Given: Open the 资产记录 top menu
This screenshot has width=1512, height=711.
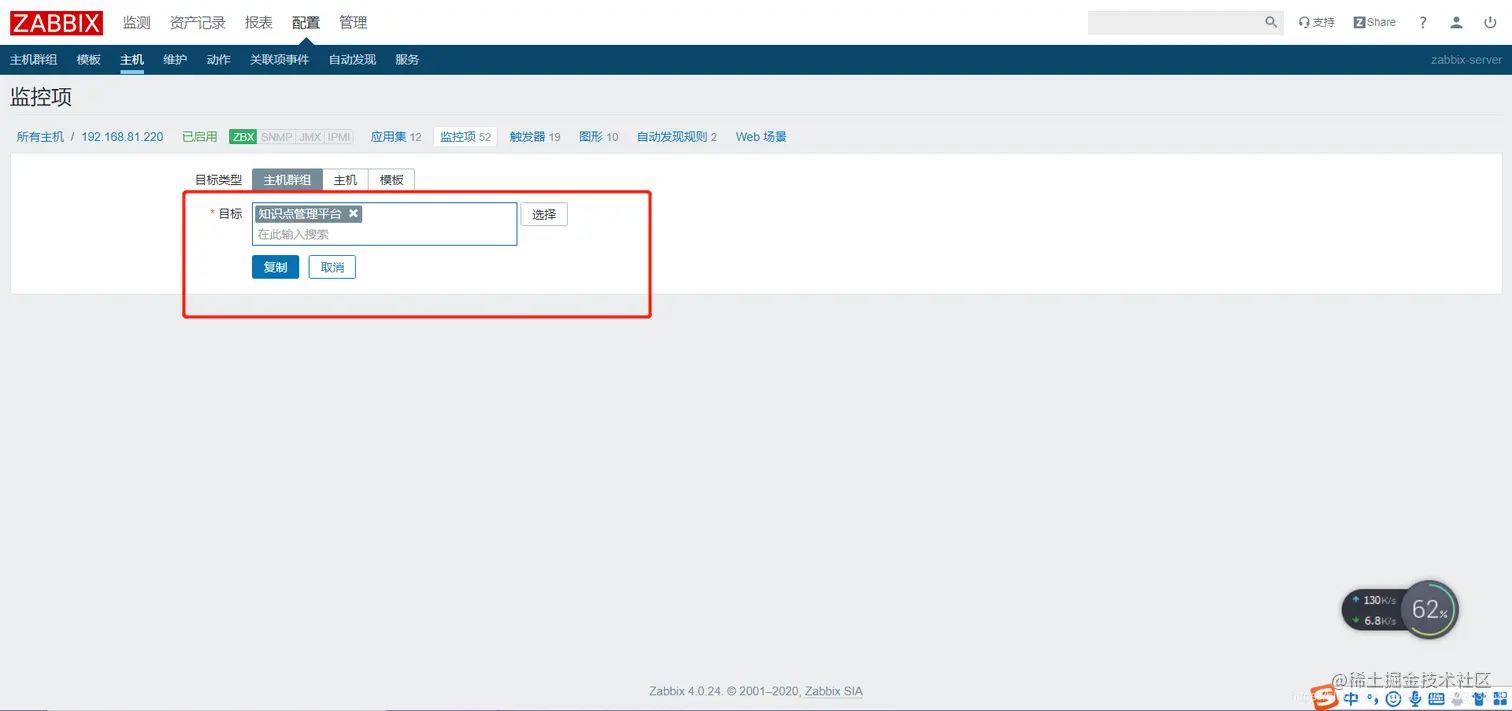Looking at the screenshot, I should pos(198,22).
